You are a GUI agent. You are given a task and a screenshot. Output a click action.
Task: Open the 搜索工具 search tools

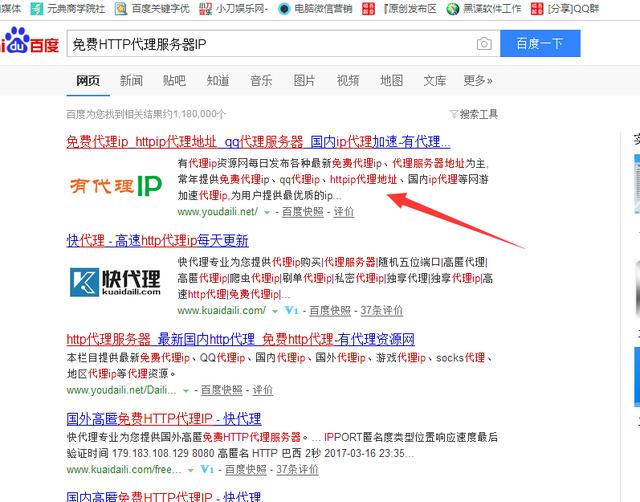click(x=474, y=114)
